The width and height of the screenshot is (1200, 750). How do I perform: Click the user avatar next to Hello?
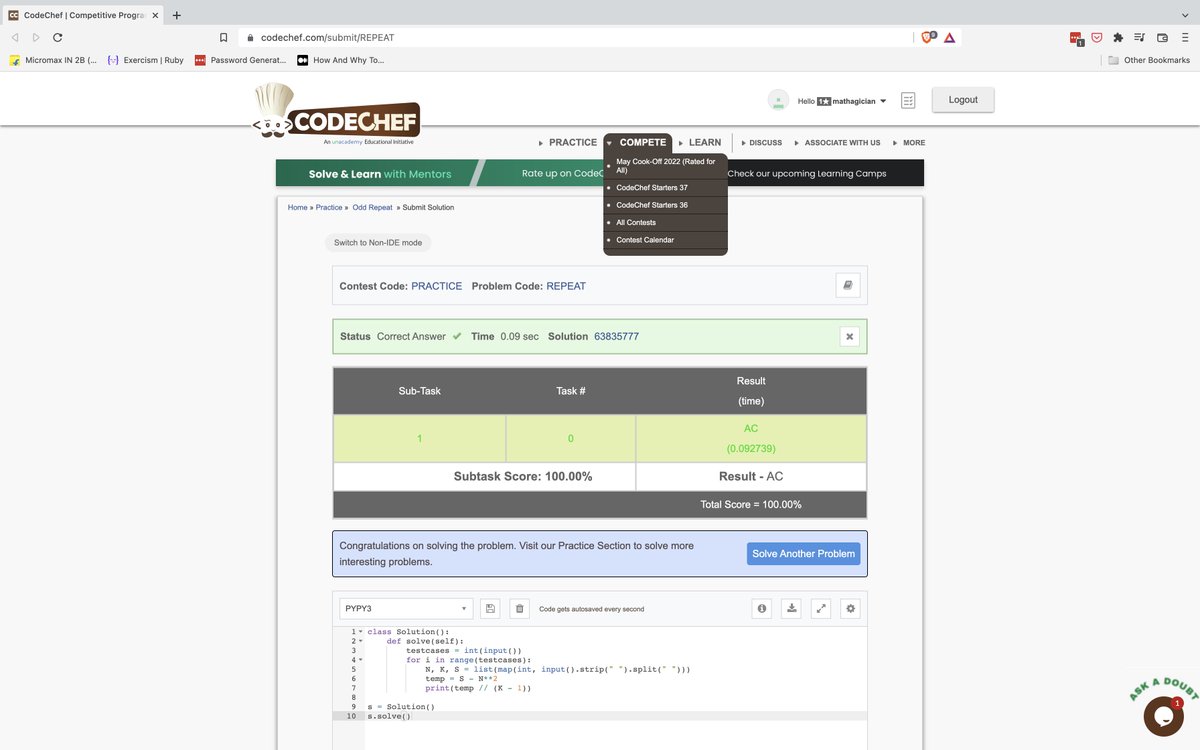coord(778,100)
